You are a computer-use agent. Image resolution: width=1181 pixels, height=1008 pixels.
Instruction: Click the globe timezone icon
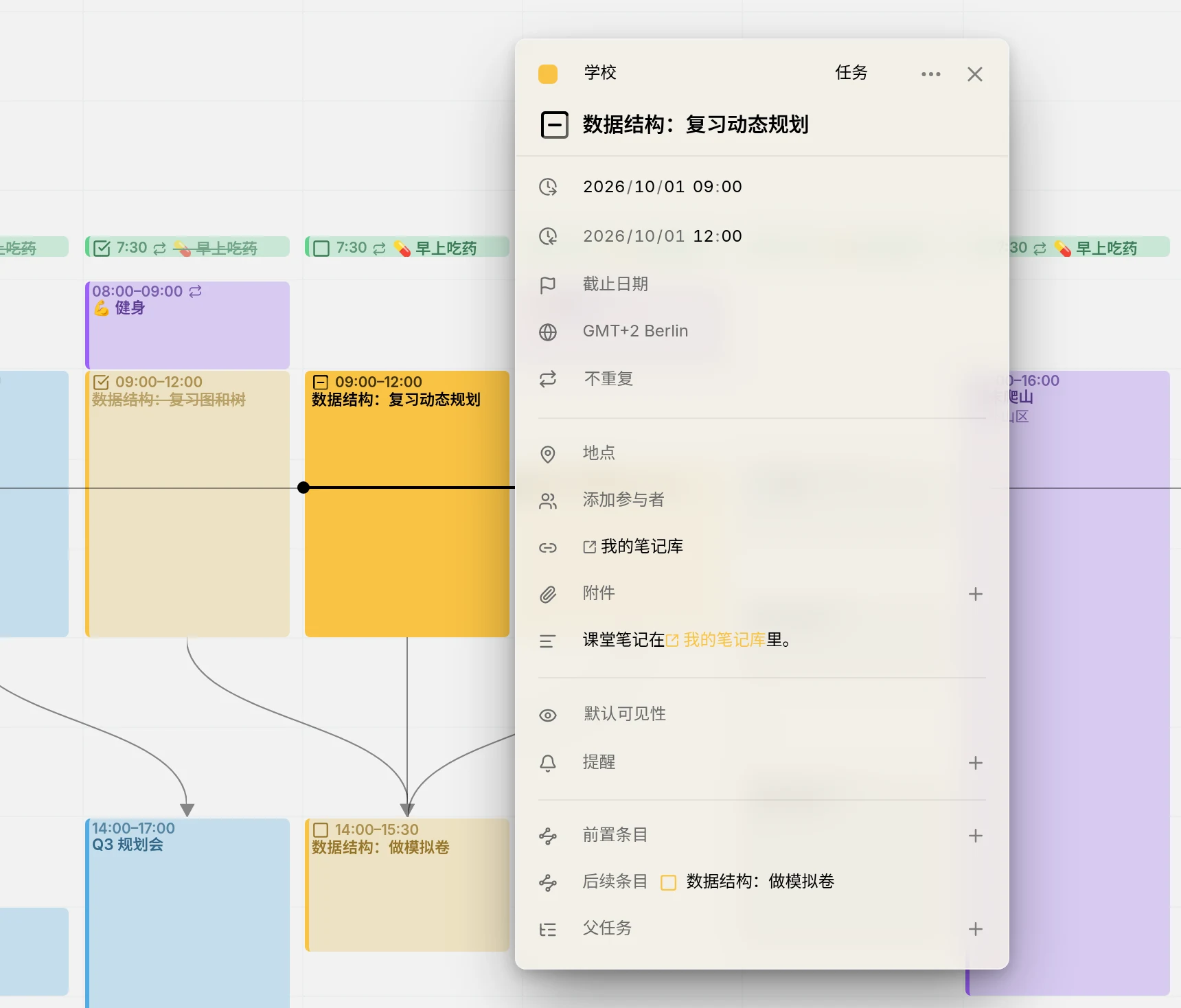coord(548,332)
